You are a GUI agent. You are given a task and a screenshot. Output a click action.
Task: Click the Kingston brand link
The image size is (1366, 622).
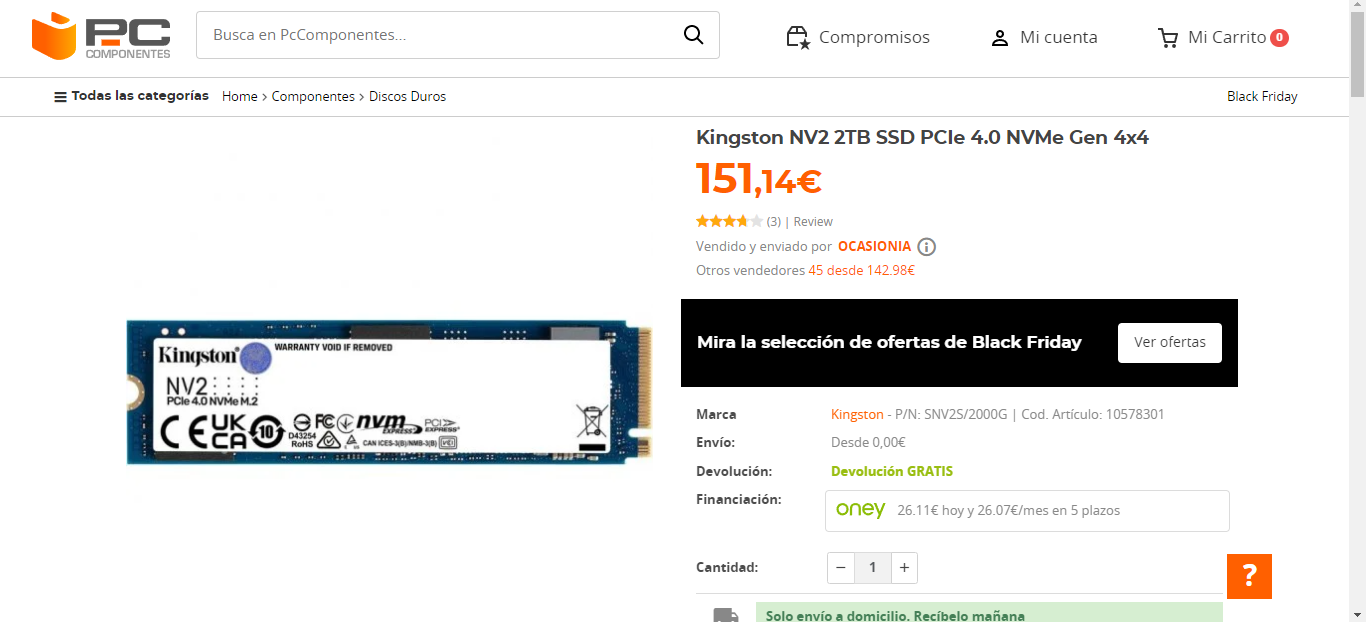tap(857, 414)
